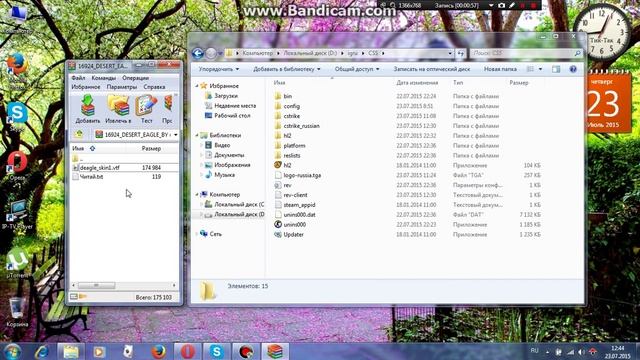This screenshot has height=360, width=640.
Task: Open Firefox from the taskbar
Action: coord(158,351)
